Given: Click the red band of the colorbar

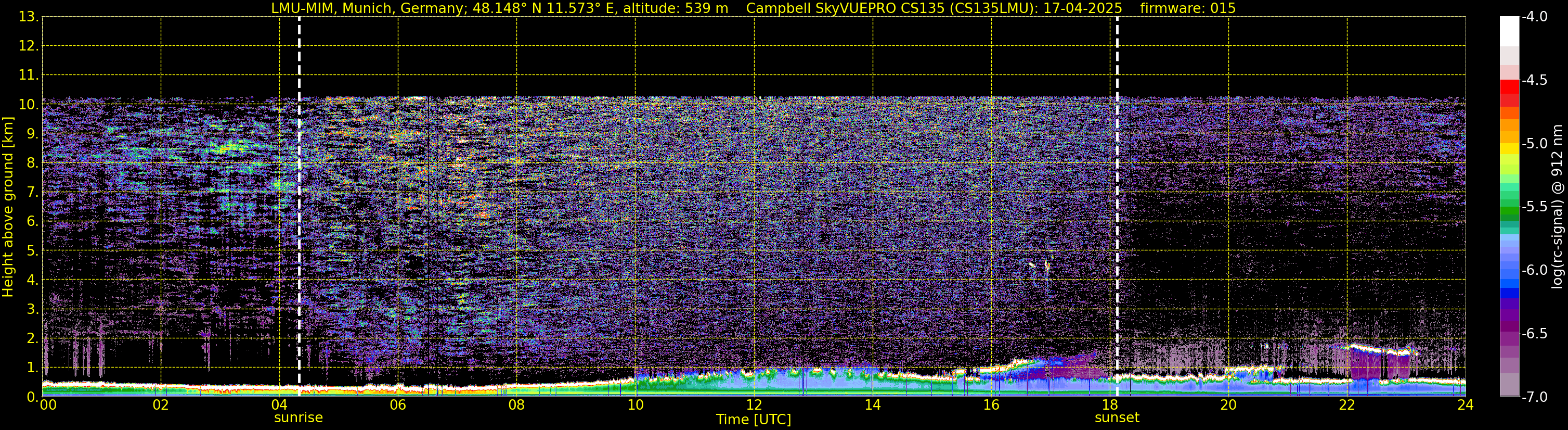Looking at the screenshot, I should coord(1509,86).
